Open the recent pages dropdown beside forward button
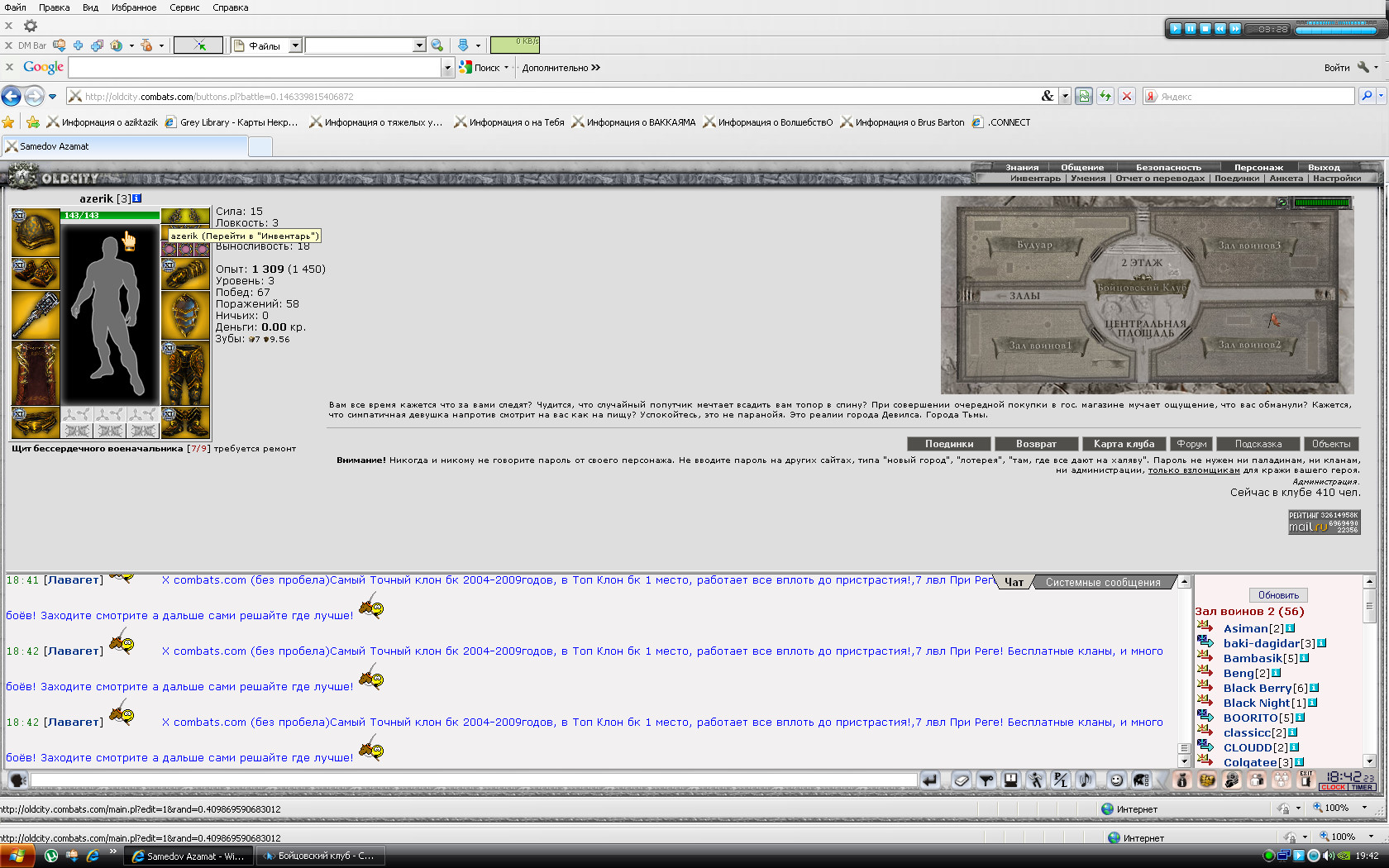 point(52,97)
